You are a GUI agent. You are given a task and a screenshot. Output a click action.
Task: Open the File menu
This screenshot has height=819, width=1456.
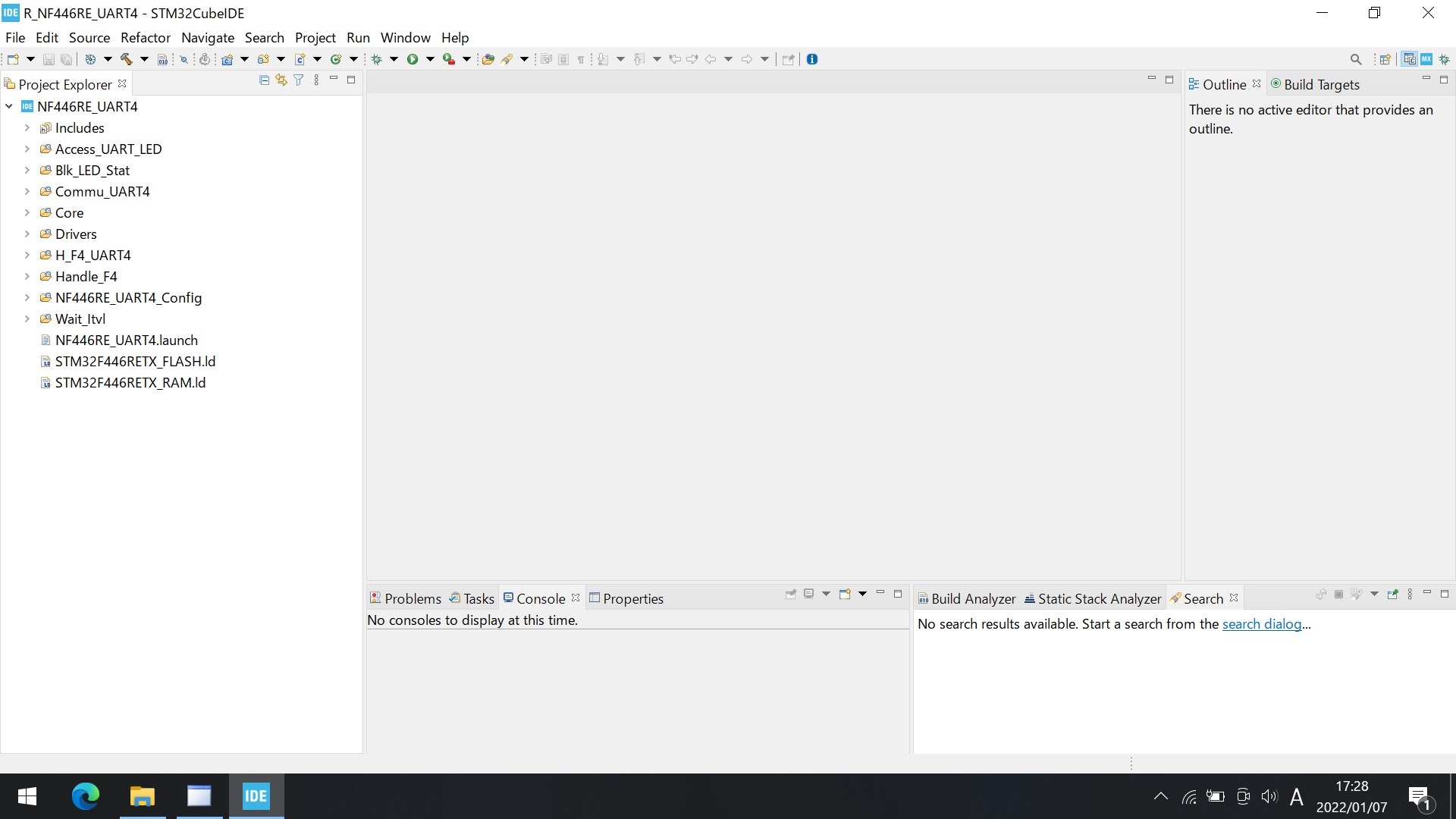pyautogui.click(x=15, y=37)
